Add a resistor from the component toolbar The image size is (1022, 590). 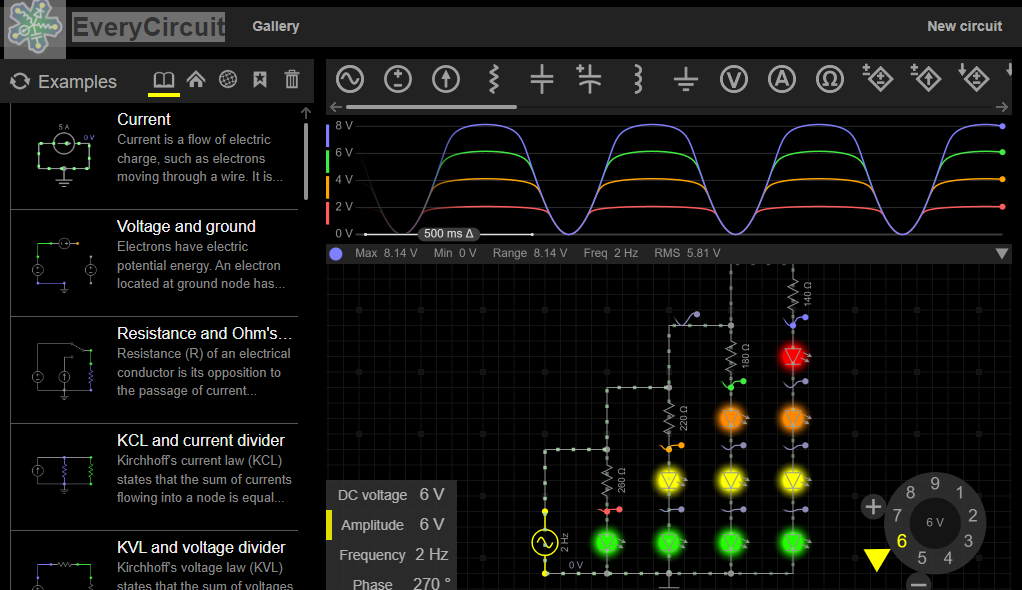(493, 79)
